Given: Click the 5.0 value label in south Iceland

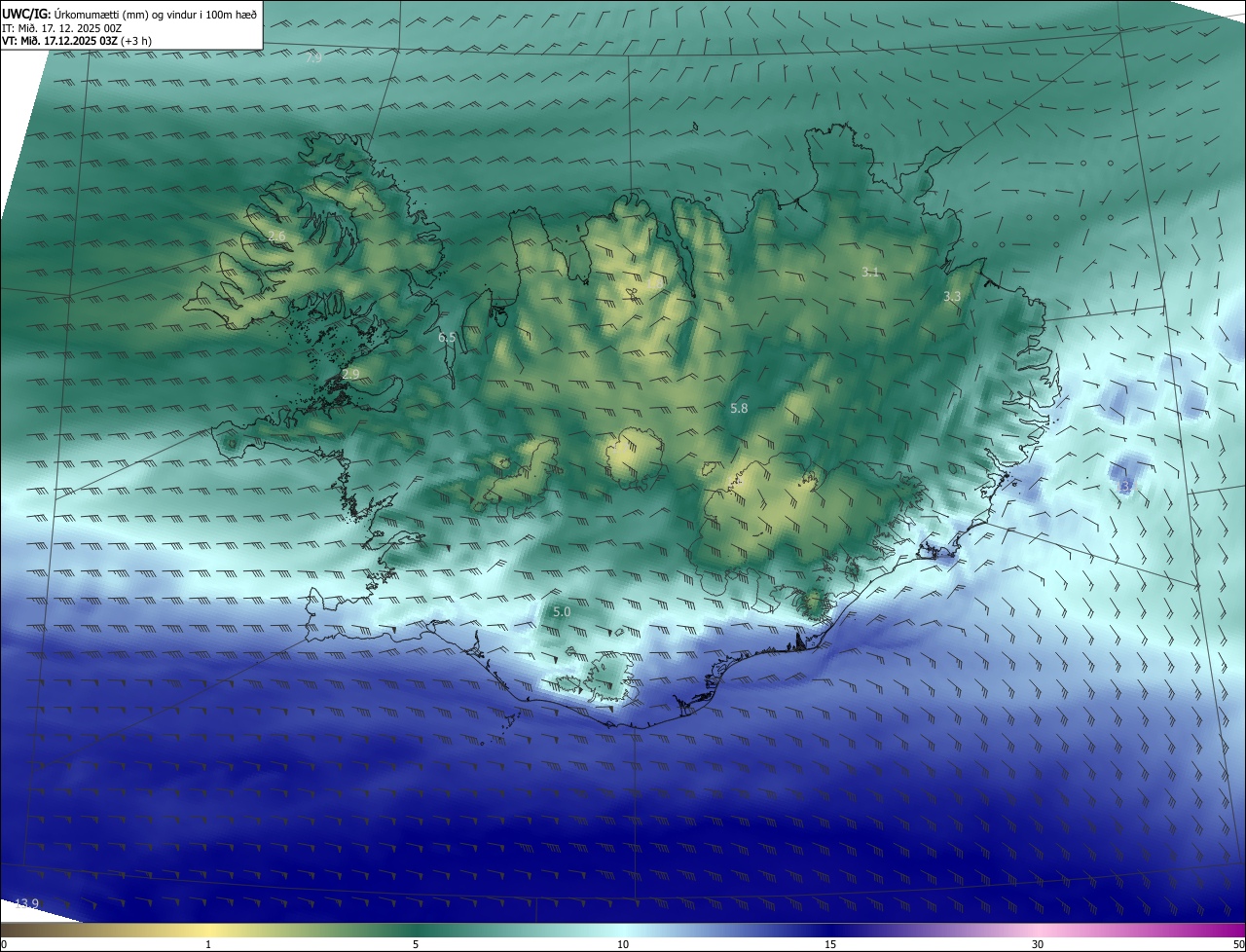Looking at the screenshot, I should (x=562, y=612).
